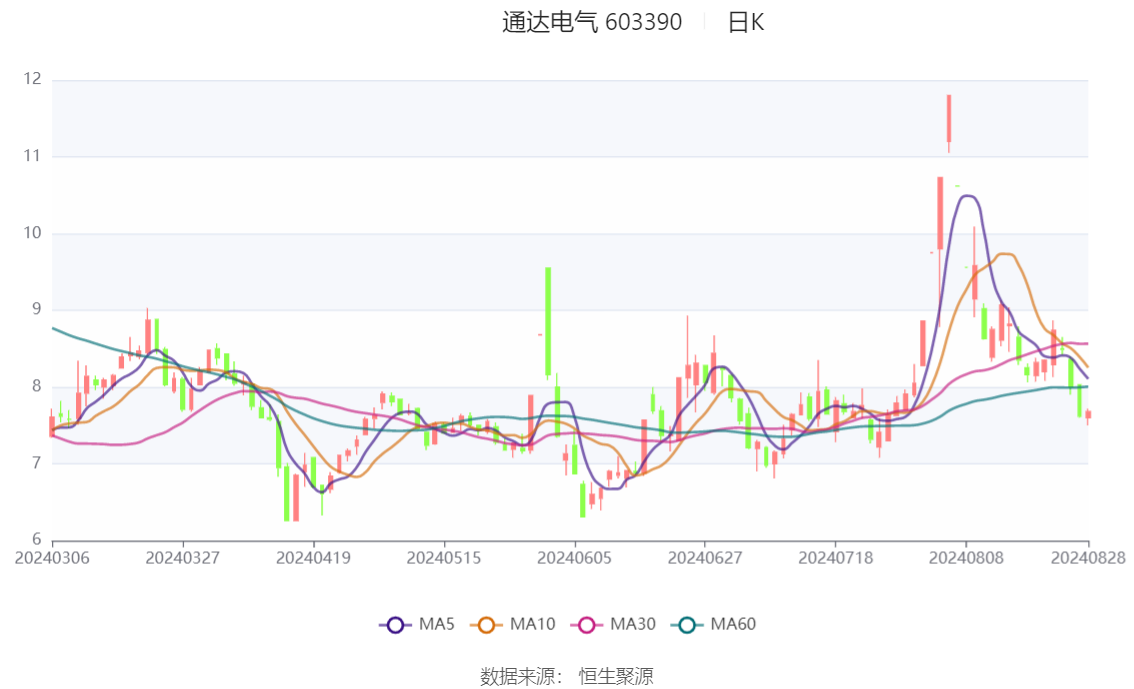Click the y-axis value 11
Screen dimensions: 1134x689
33,155
